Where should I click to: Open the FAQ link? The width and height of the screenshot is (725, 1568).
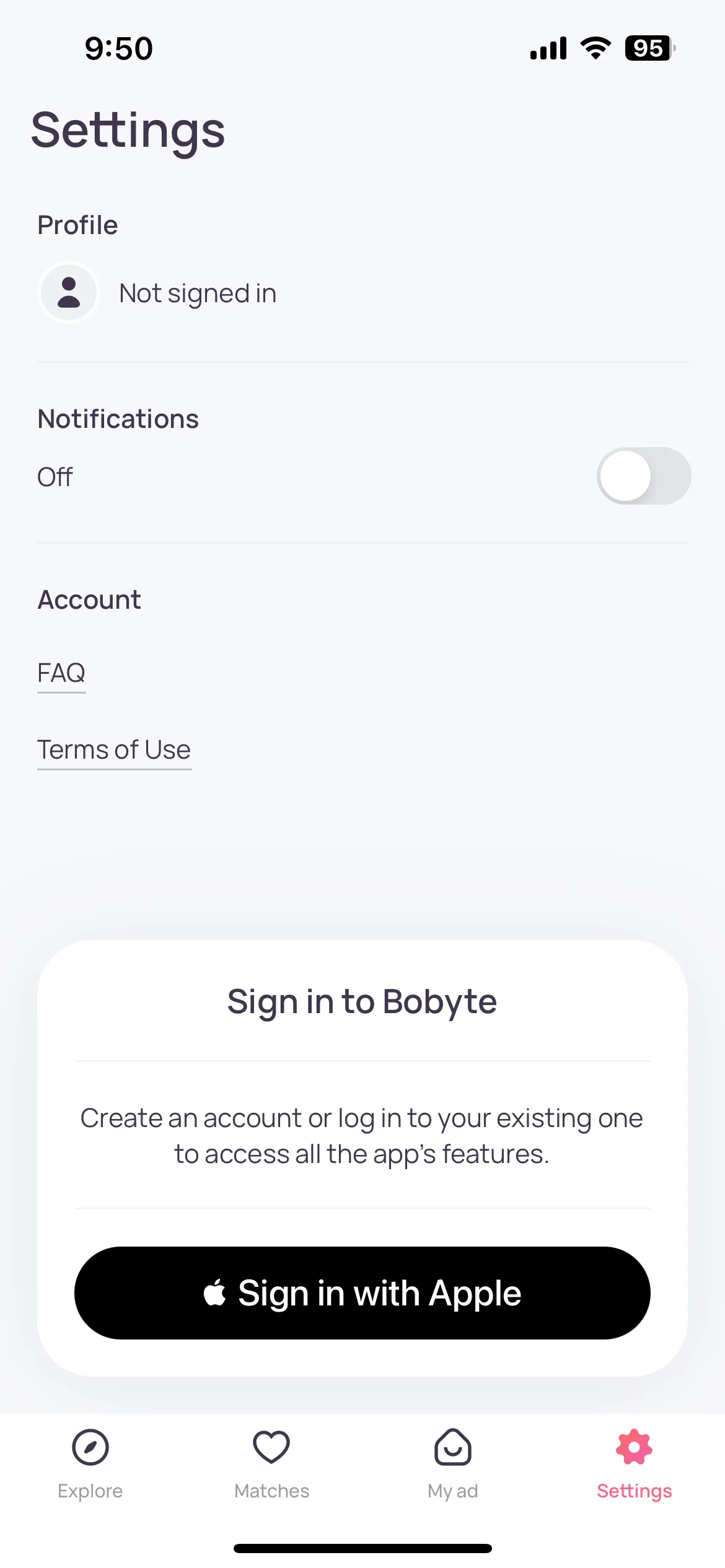61,673
